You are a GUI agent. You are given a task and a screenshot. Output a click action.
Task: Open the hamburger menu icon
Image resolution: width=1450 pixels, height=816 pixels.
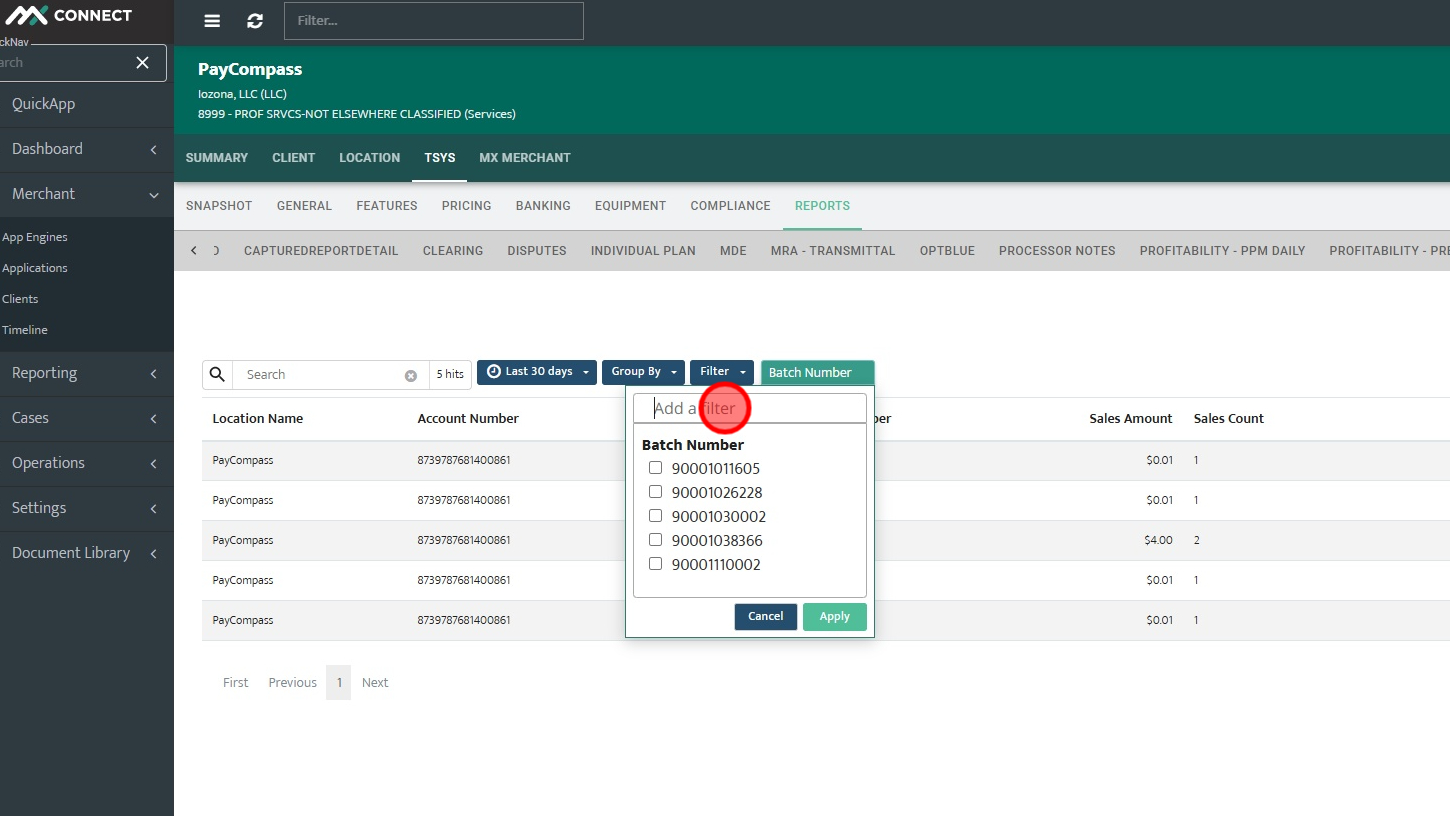pyautogui.click(x=212, y=21)
